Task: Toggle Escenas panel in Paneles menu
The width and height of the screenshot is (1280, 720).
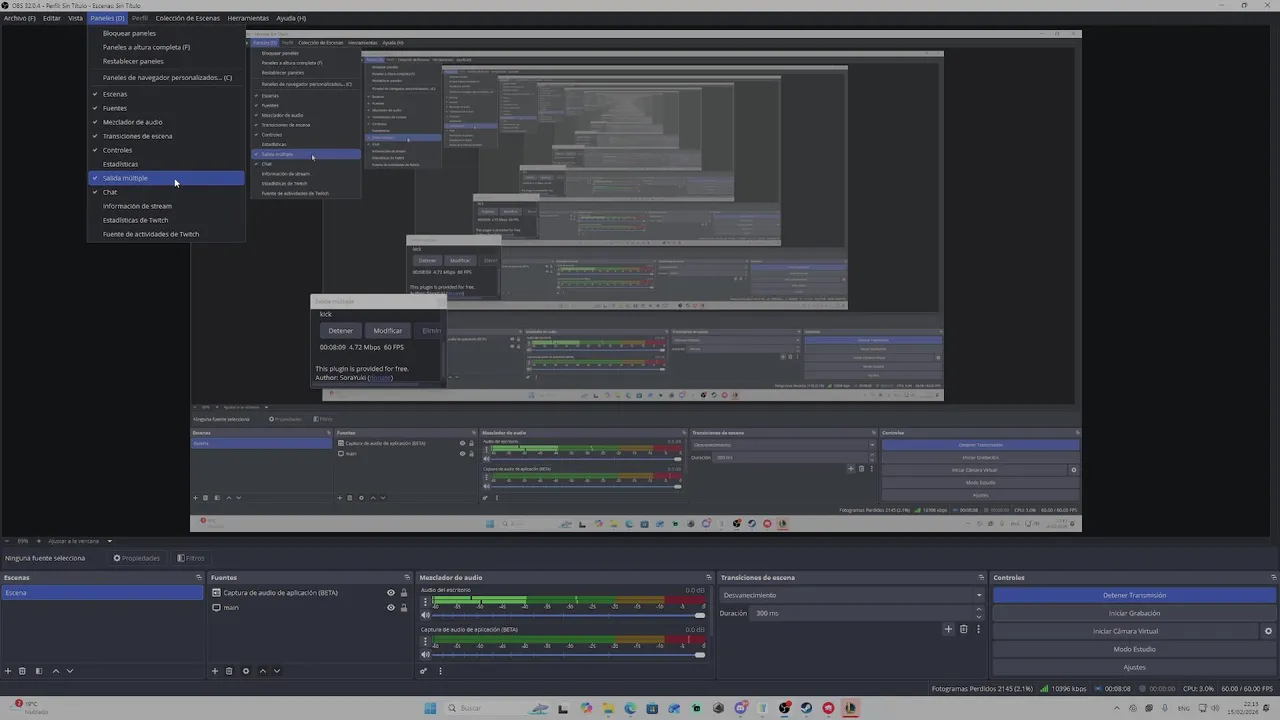Action: pos(166,94)
